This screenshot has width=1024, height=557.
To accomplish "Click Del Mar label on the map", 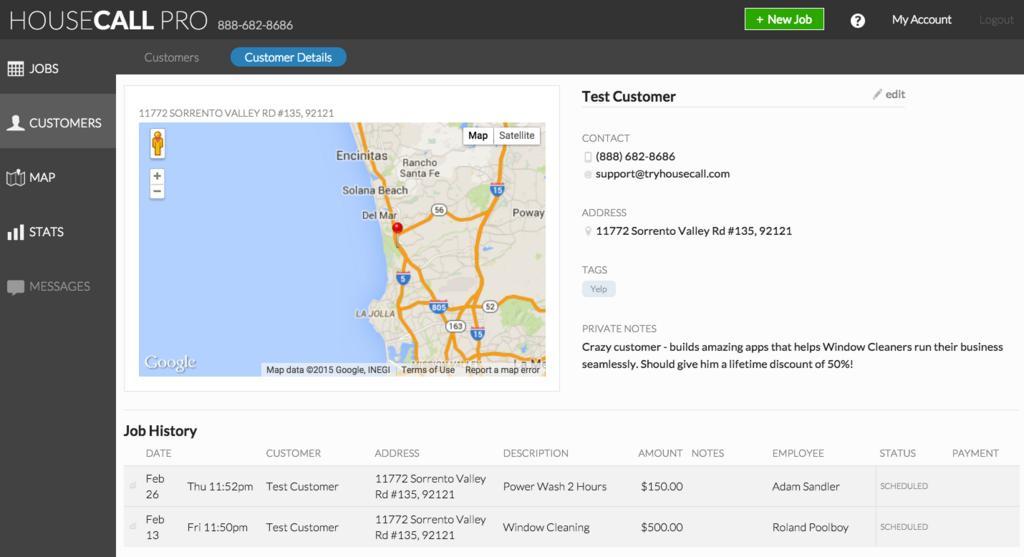I will (379, 215).
